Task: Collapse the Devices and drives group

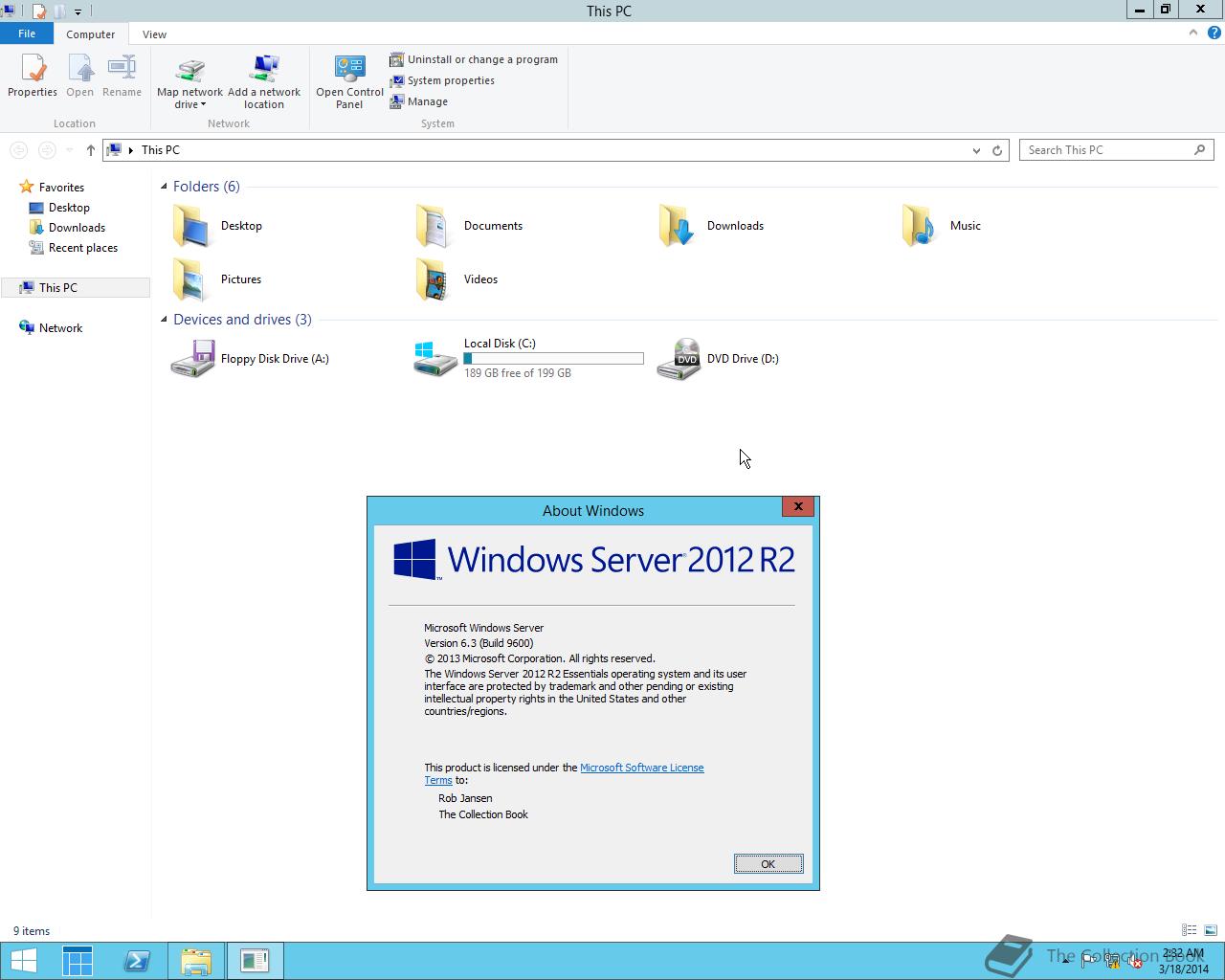Action: [164, 320]
